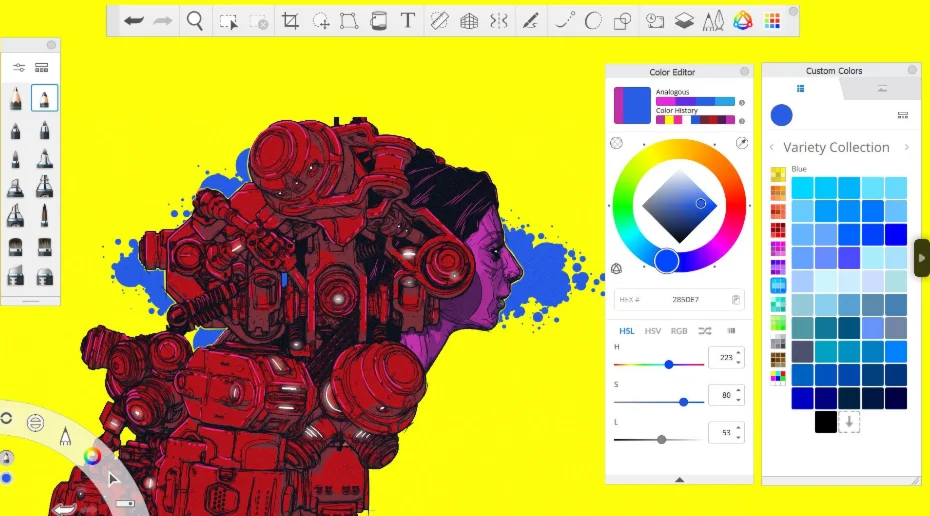This screenshot has height=516, width=930.
Task: Open brush properties in brush palette
Action: pos(19,68)
